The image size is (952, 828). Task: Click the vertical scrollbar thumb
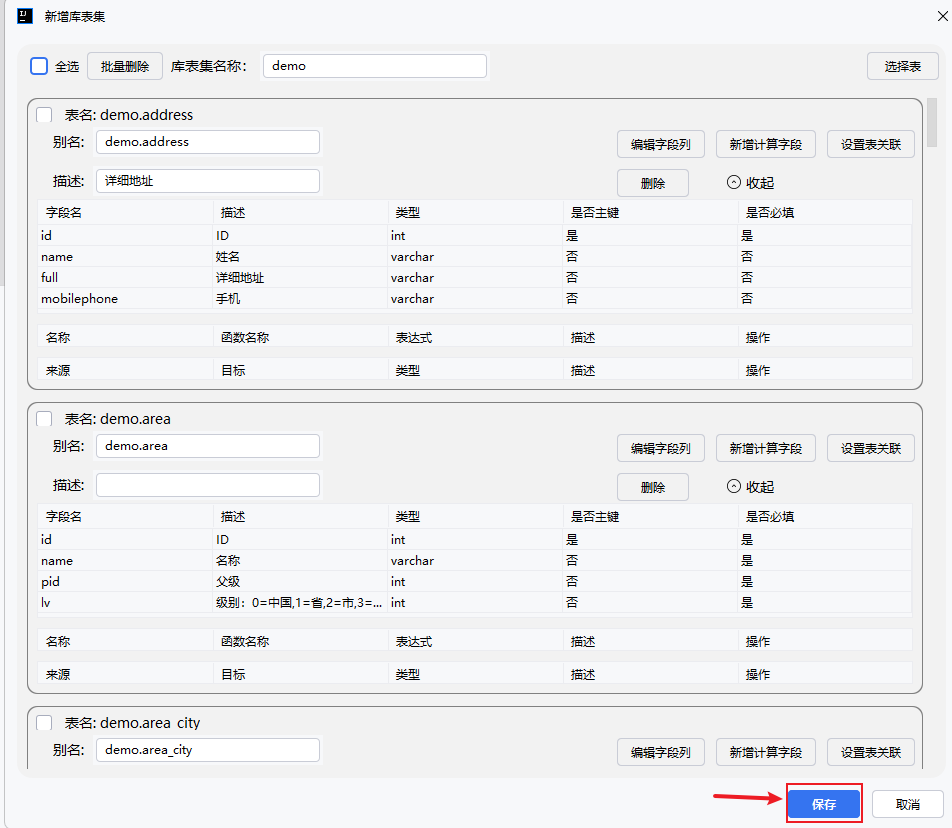point(932,123)
